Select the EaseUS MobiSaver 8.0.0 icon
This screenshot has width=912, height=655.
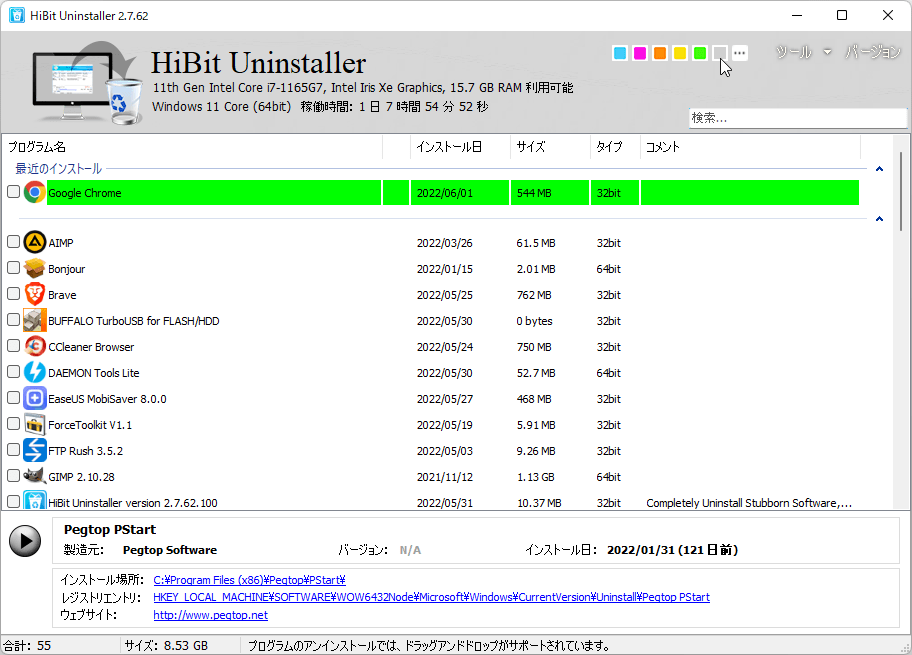(x=34, y=399)
